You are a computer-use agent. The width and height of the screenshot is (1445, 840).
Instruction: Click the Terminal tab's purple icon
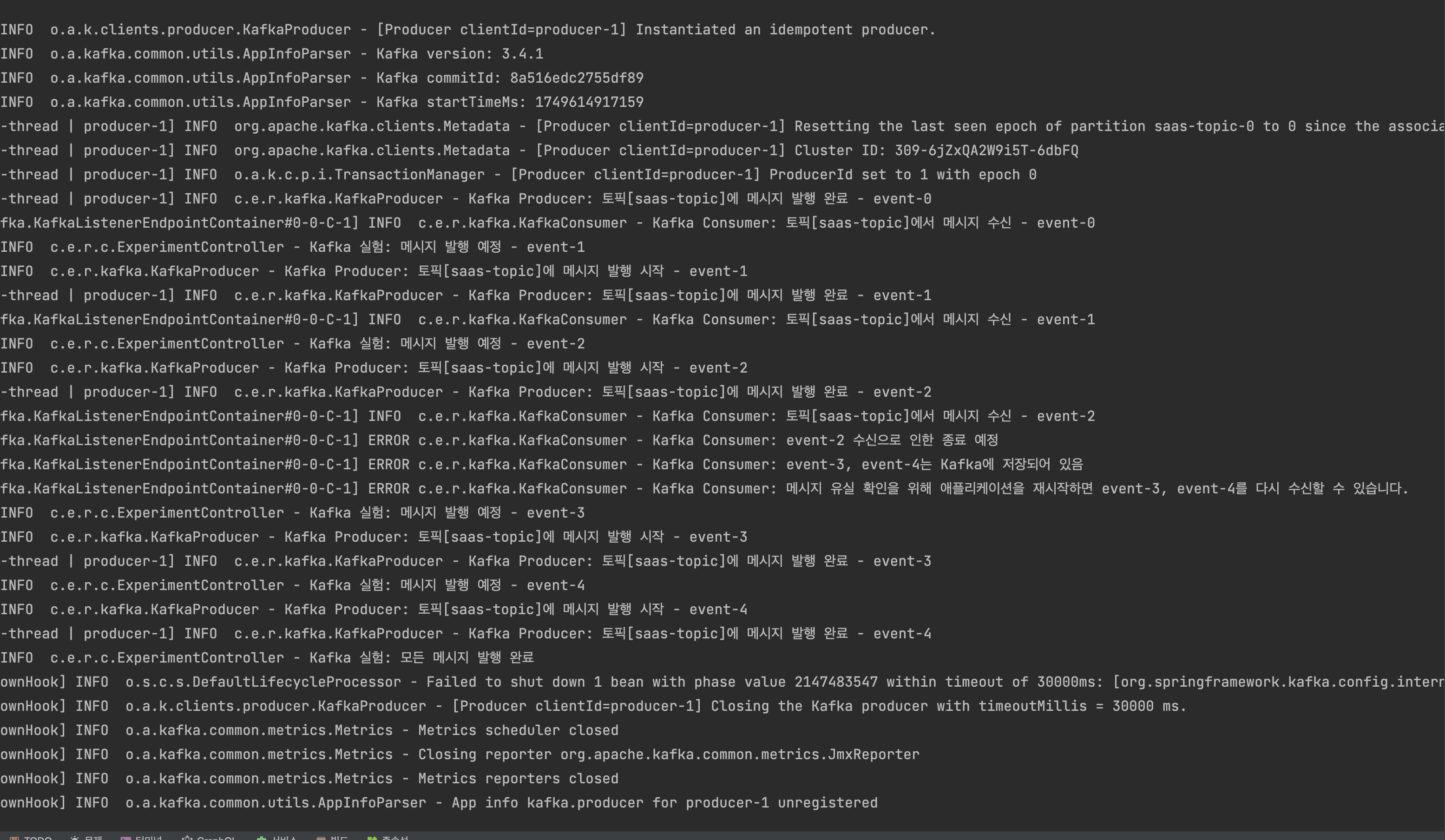pyautogui.click(x=125, y=838)
